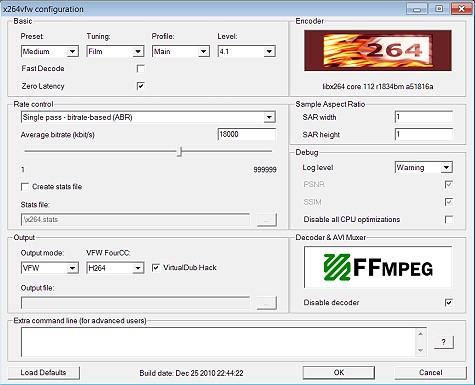Click the command line scrollbar down arrow

[421, 350]
